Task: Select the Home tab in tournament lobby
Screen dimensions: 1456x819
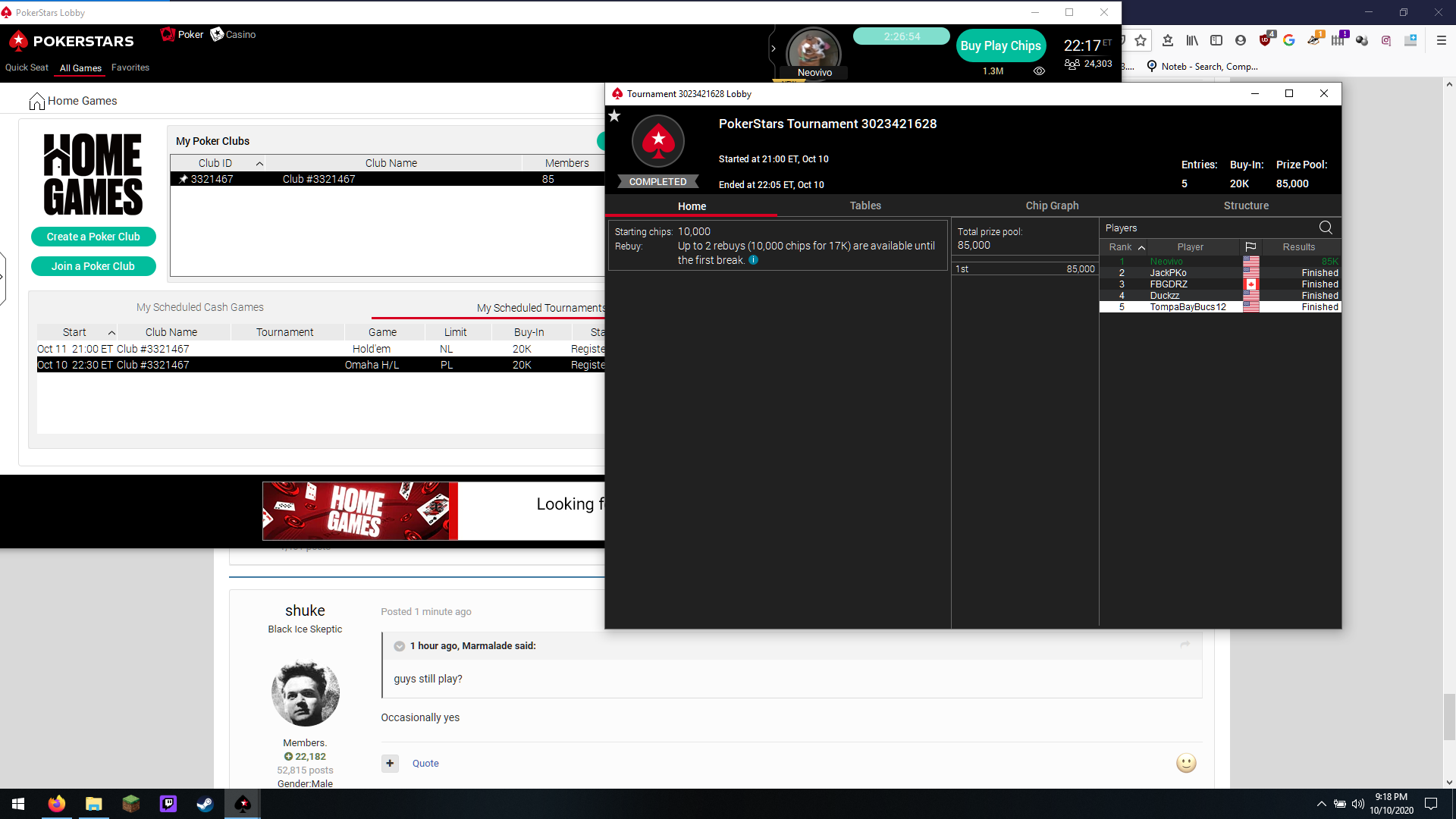Action: pos(692,206)
